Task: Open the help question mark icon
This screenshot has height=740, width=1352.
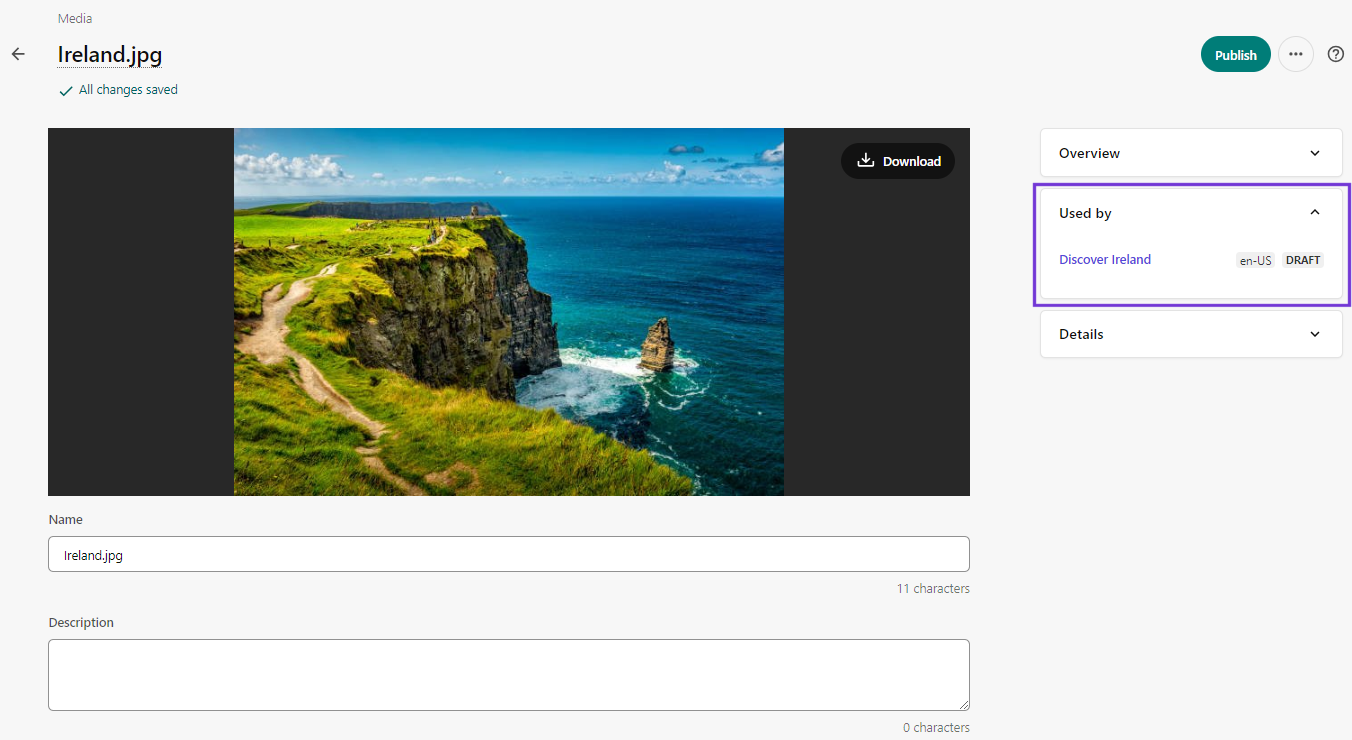Action: click(x=1336, y=54)
